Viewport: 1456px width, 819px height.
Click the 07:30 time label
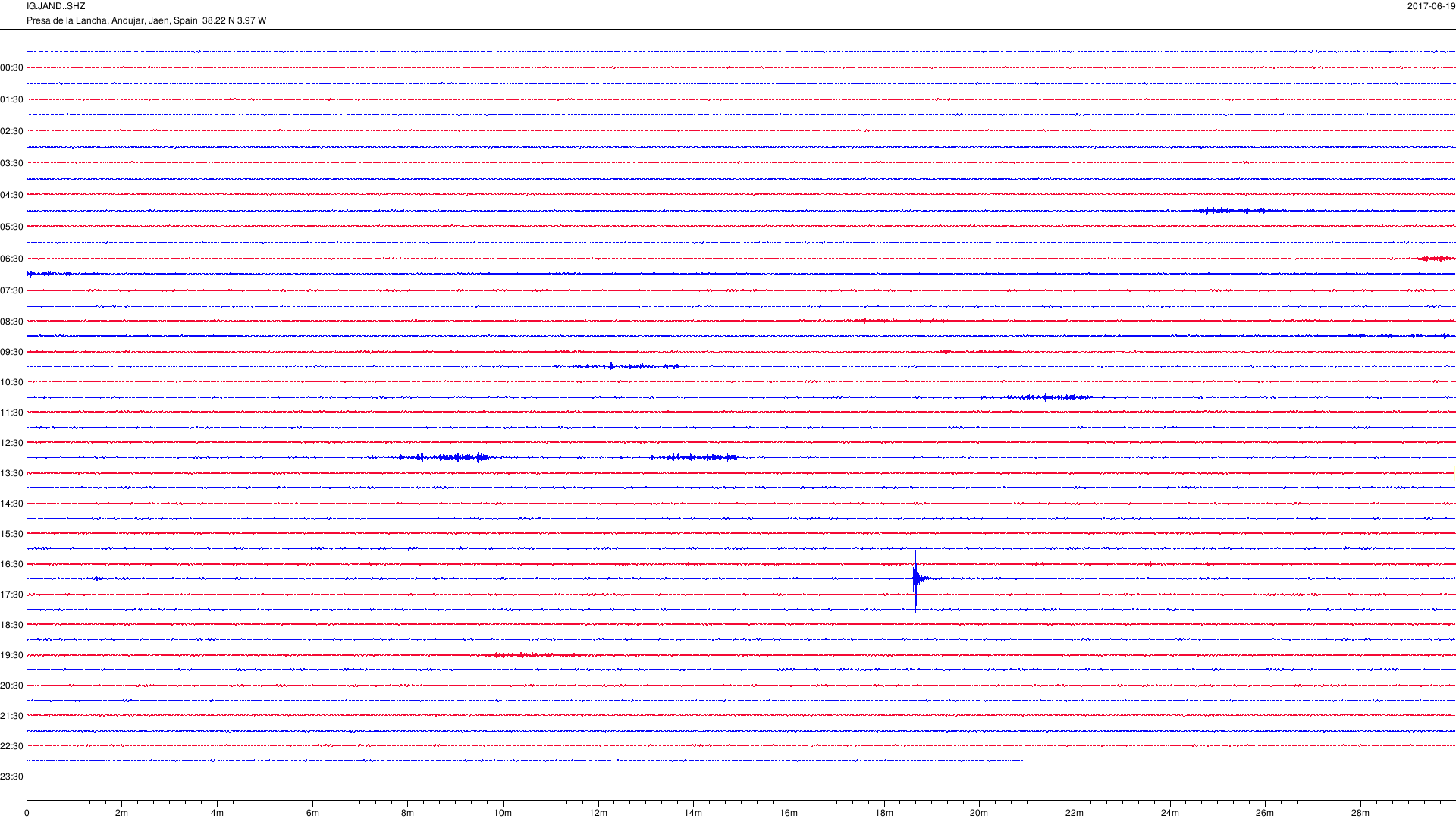point(12,291)
